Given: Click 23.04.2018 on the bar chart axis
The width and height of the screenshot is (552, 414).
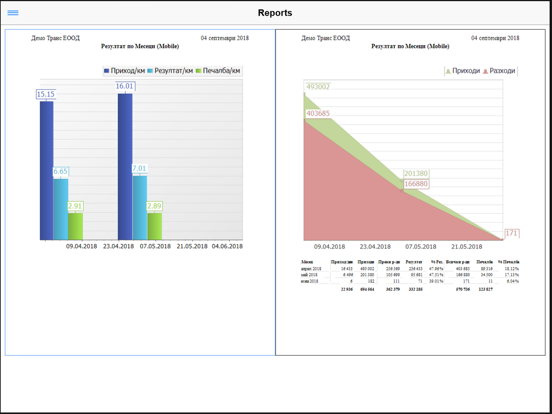Looking at the screenshot, I should (118, 246).
